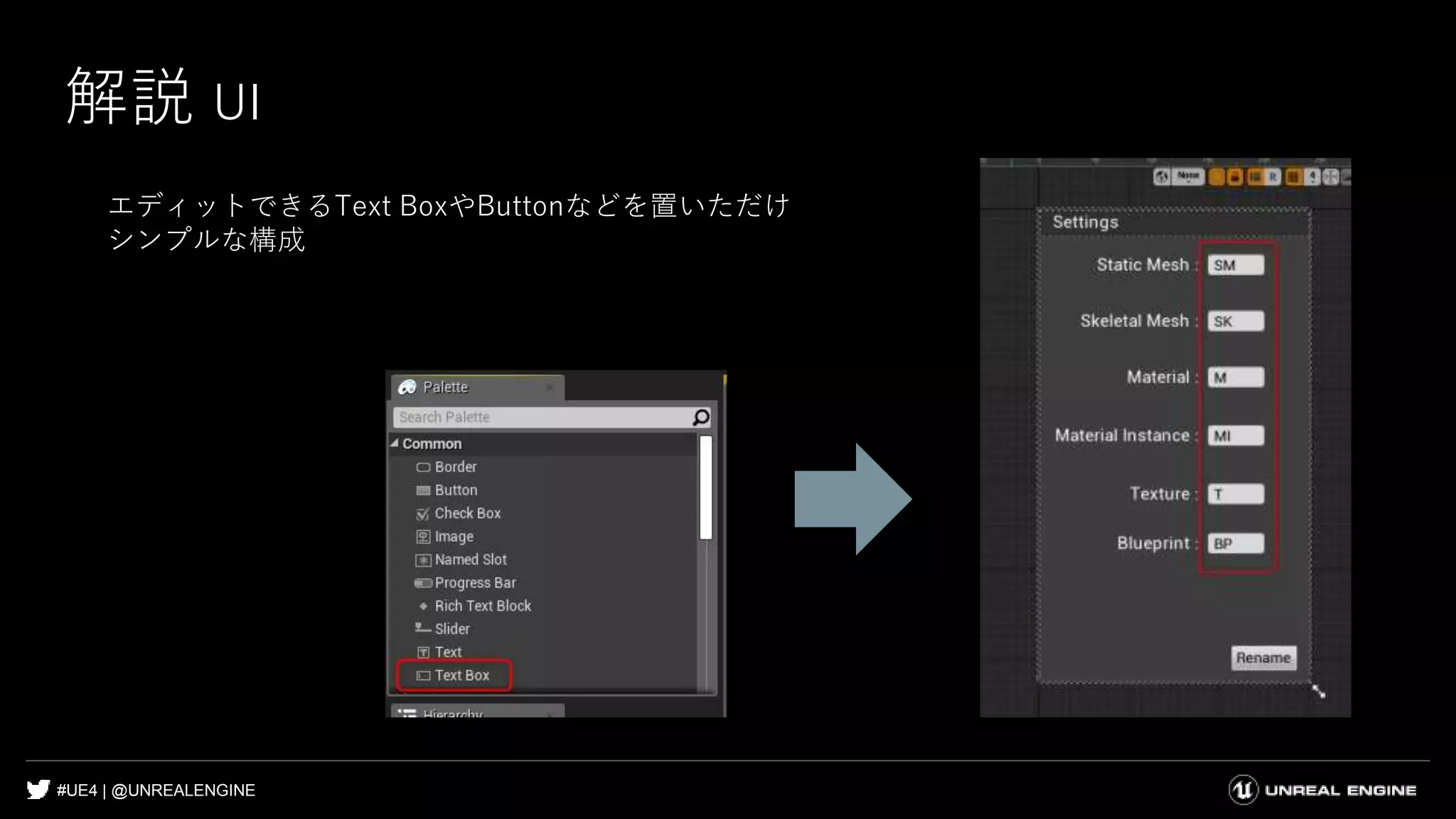Click the T text box for Texture
1456x819 pixels.
tap(1236, 494)
